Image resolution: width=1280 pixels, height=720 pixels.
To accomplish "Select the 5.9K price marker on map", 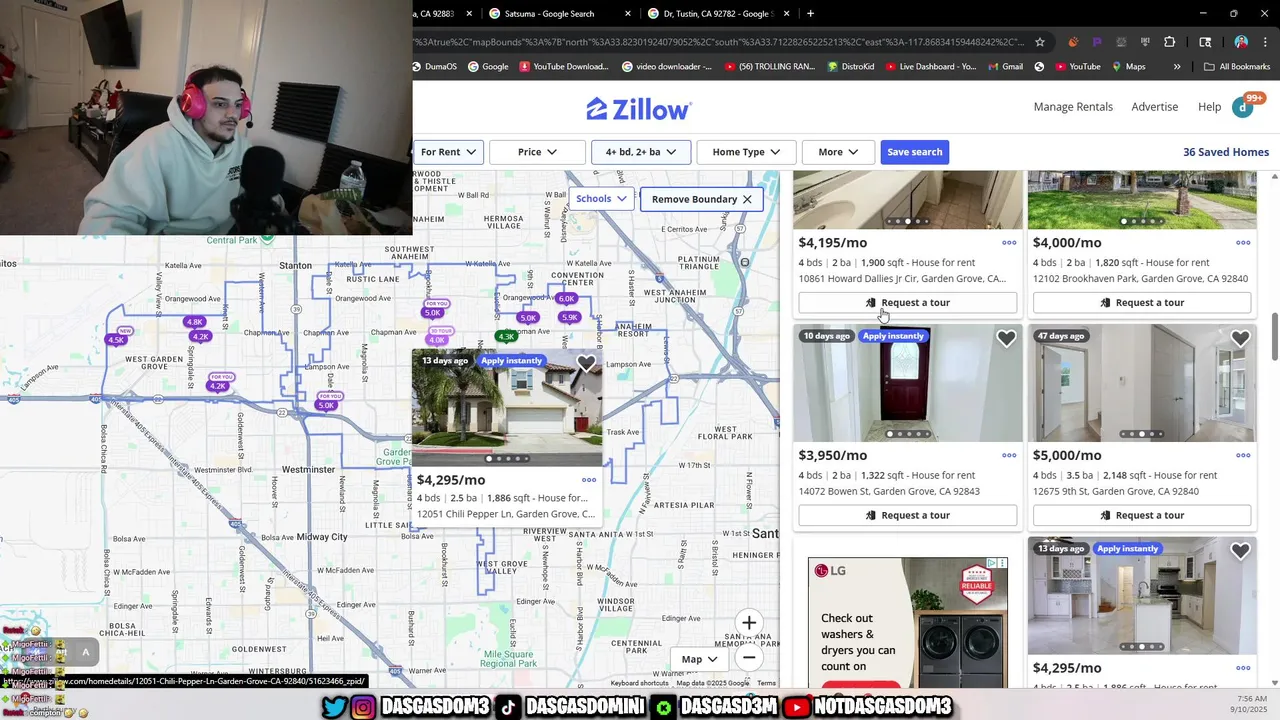I will click(x=570, y=317).
